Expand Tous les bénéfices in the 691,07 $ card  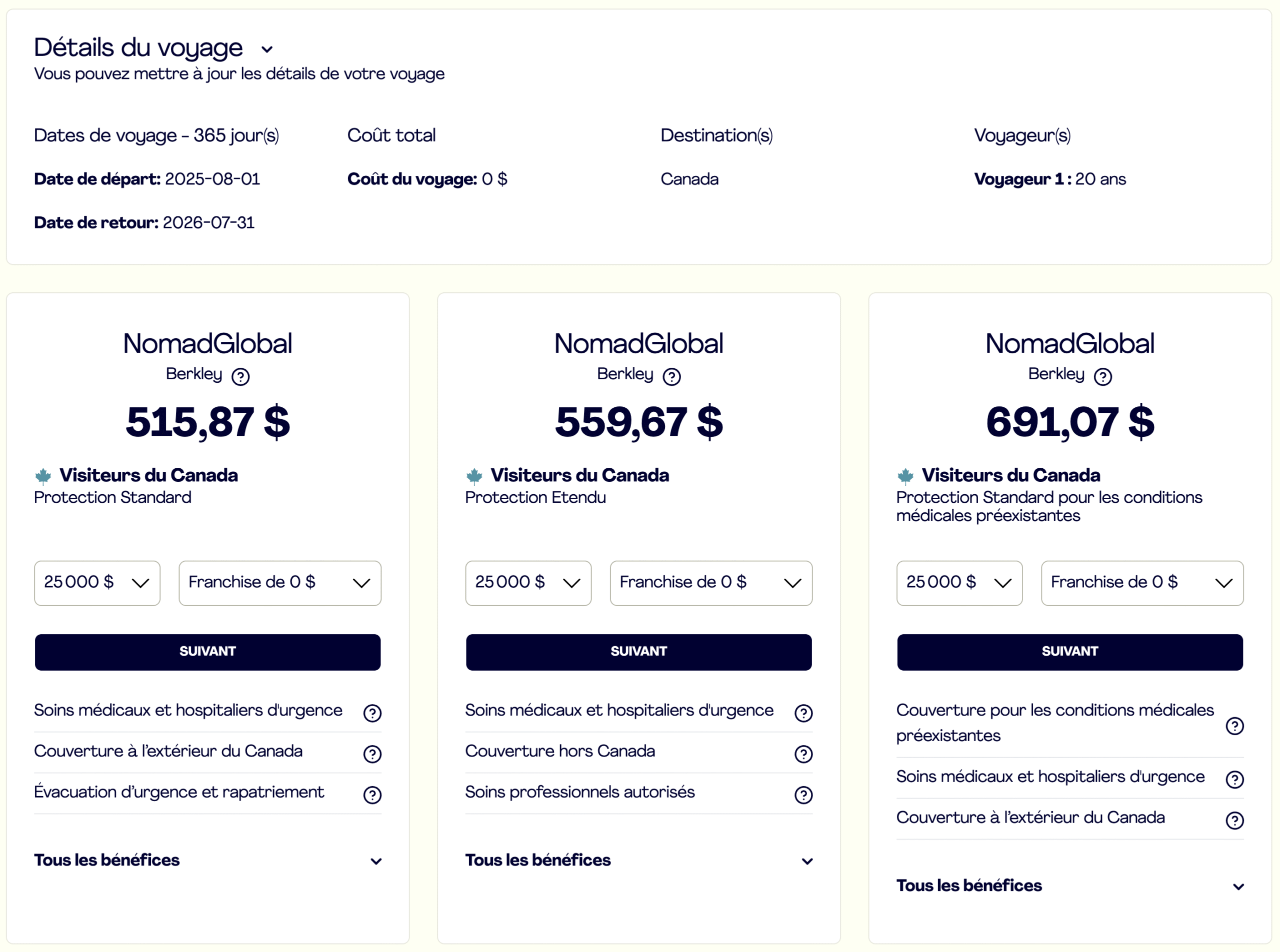coord(1070,885)
